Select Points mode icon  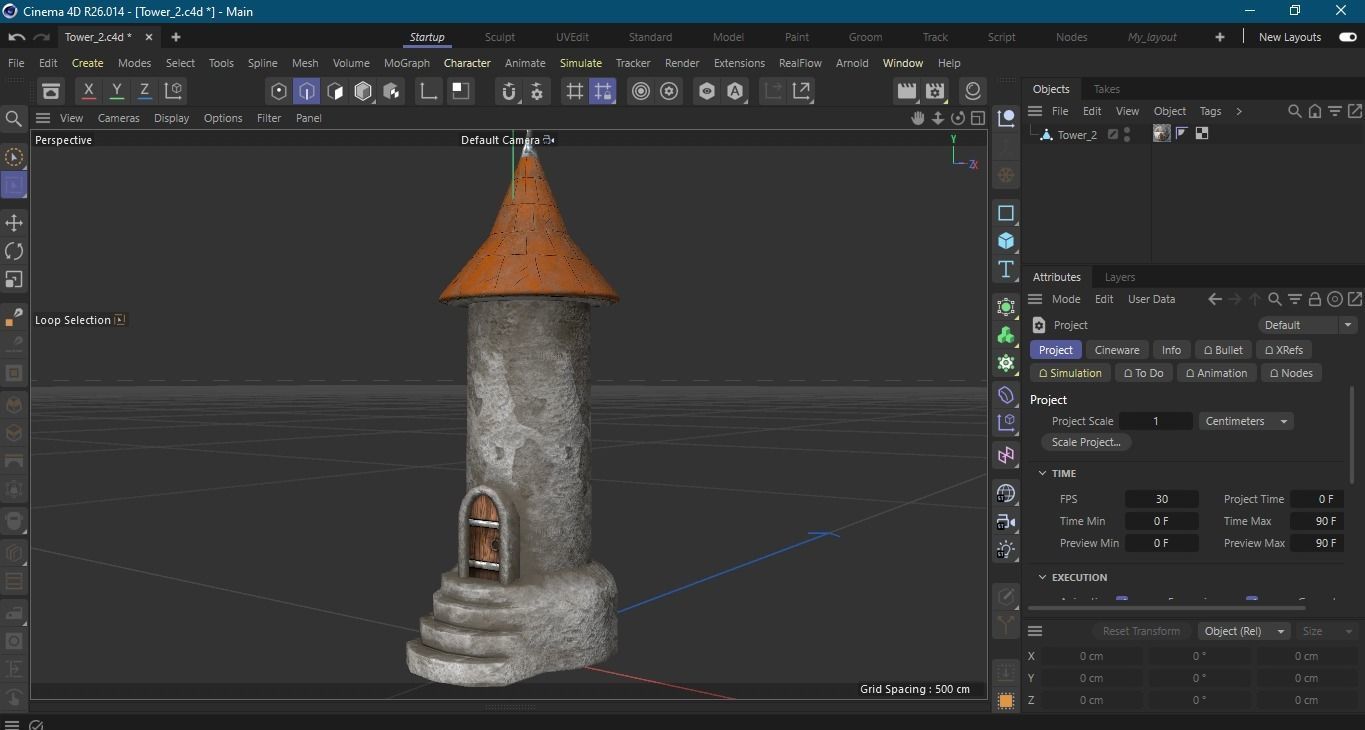pyautogui.click(x=279, y=91)
